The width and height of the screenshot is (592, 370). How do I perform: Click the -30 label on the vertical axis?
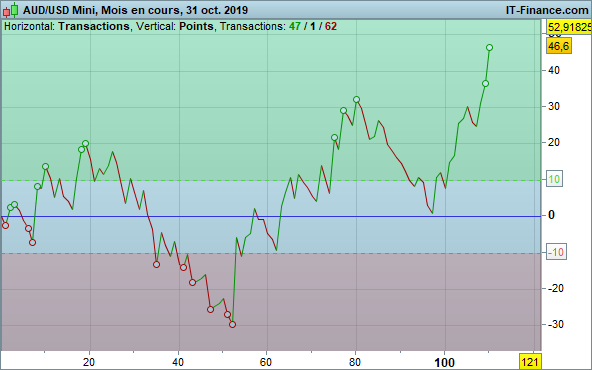(x=556, y=324)
